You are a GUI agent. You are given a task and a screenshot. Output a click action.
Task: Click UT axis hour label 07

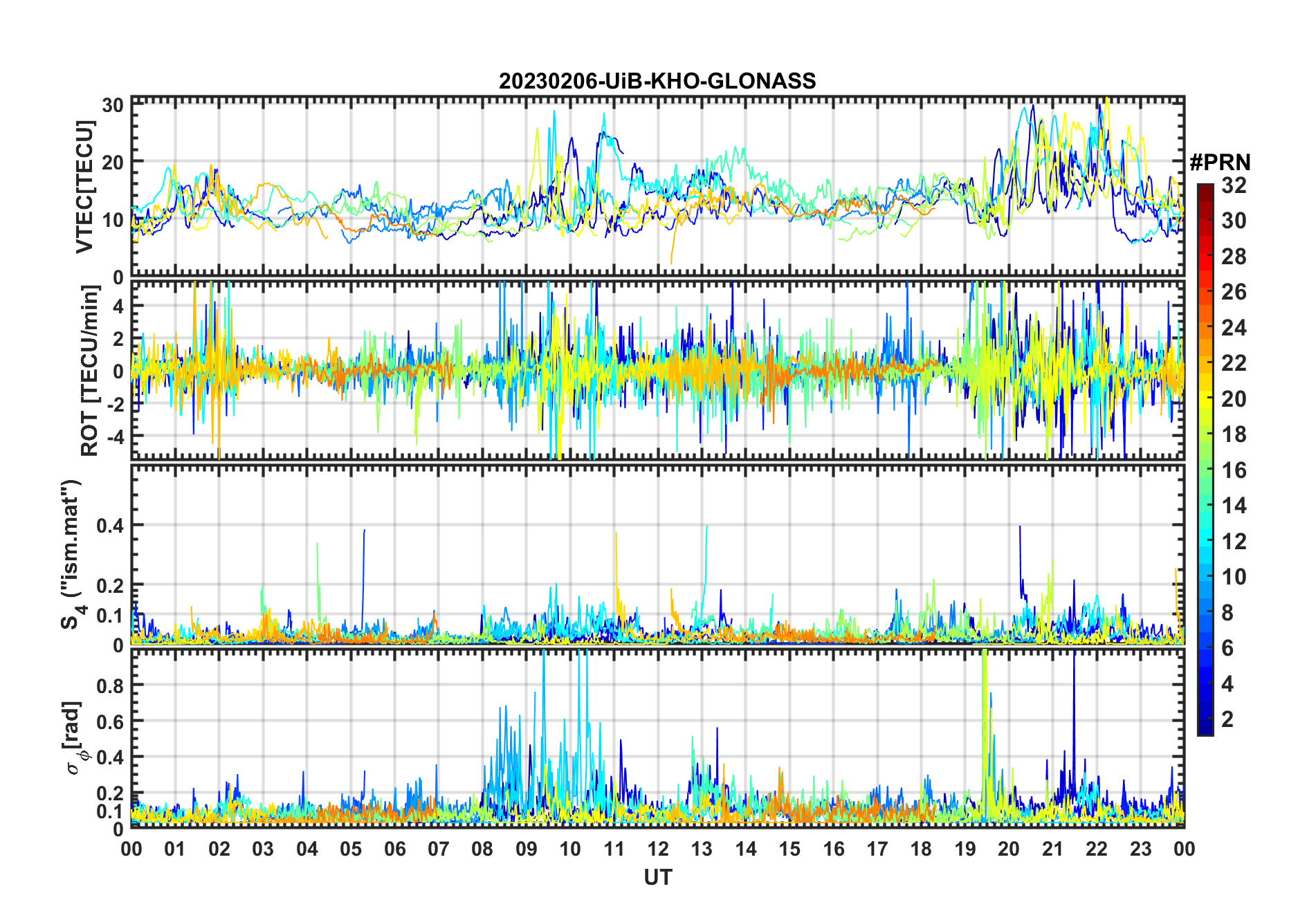(x=439, y=849)
